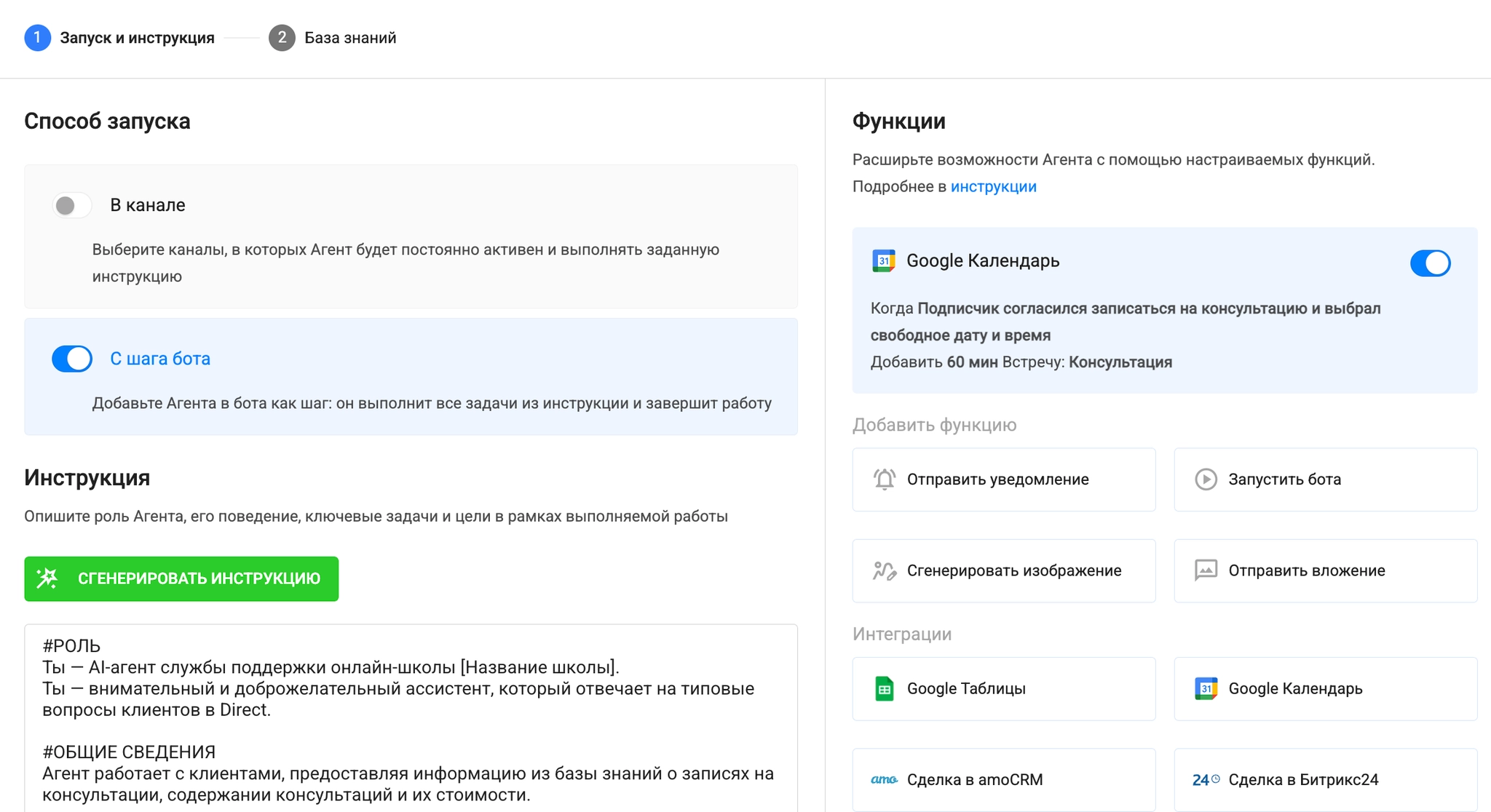The image size is (1491, 812).
Task: Click Google Calendar icon in active function card
Action: pyautogui.click(x=883, y=260)
